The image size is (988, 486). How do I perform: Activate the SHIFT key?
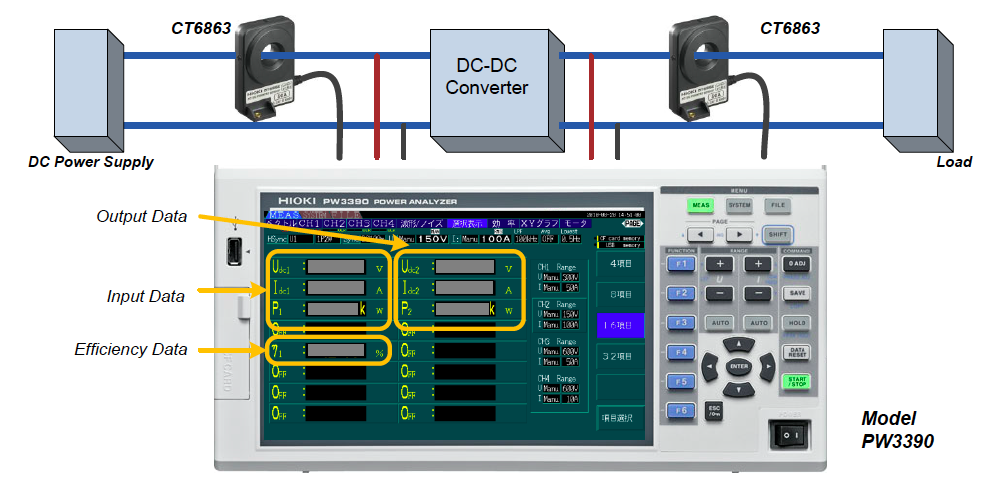777,234
